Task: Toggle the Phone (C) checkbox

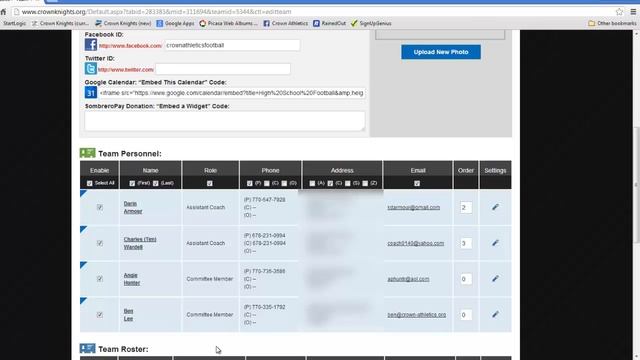Action: (x=267, y=183)
